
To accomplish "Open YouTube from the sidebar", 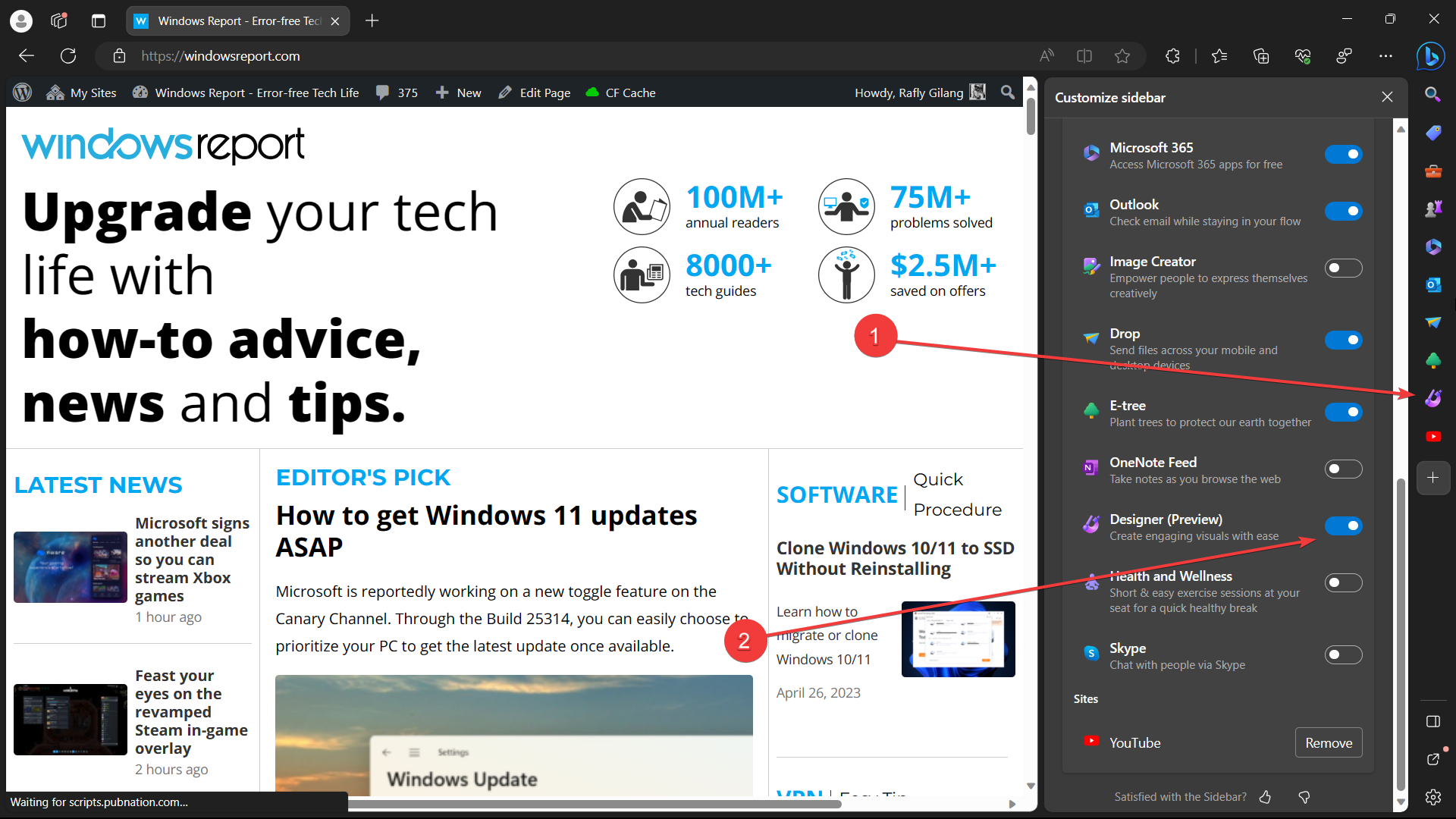I will pyautogui.click(x=1433, y=437).
